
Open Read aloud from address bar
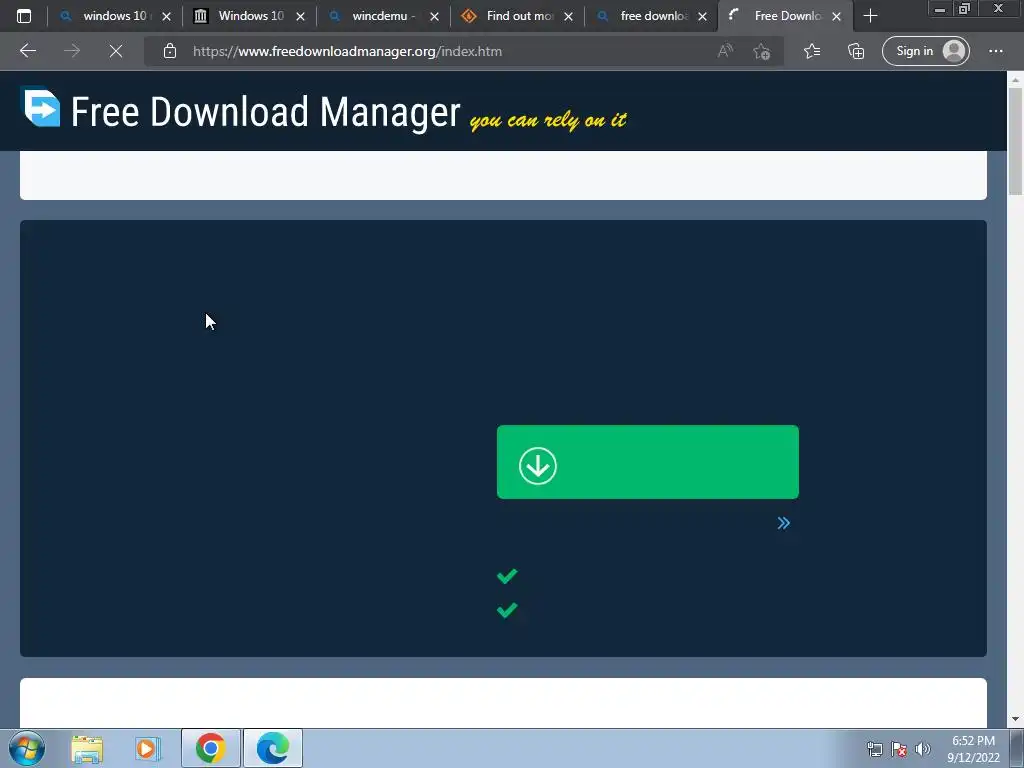[725, 51]
